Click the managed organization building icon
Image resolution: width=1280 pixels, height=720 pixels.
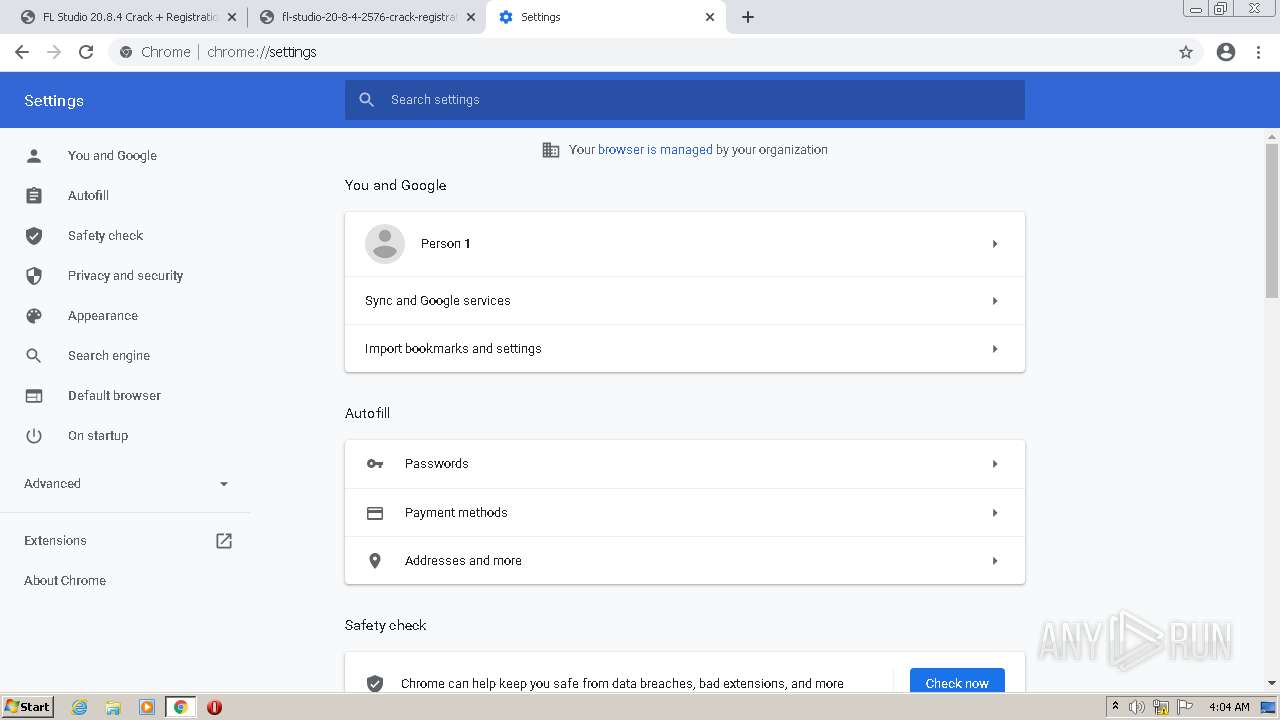tap(551, 150)
